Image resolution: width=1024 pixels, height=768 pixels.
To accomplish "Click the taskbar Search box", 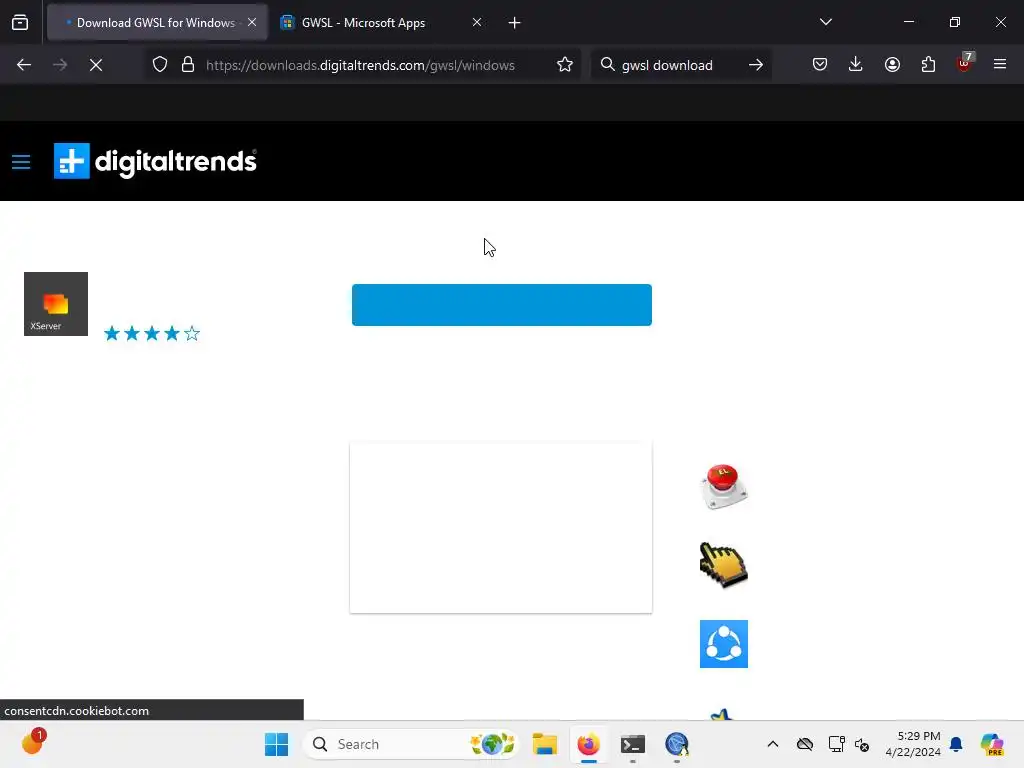I will click(x=411, y=744).
